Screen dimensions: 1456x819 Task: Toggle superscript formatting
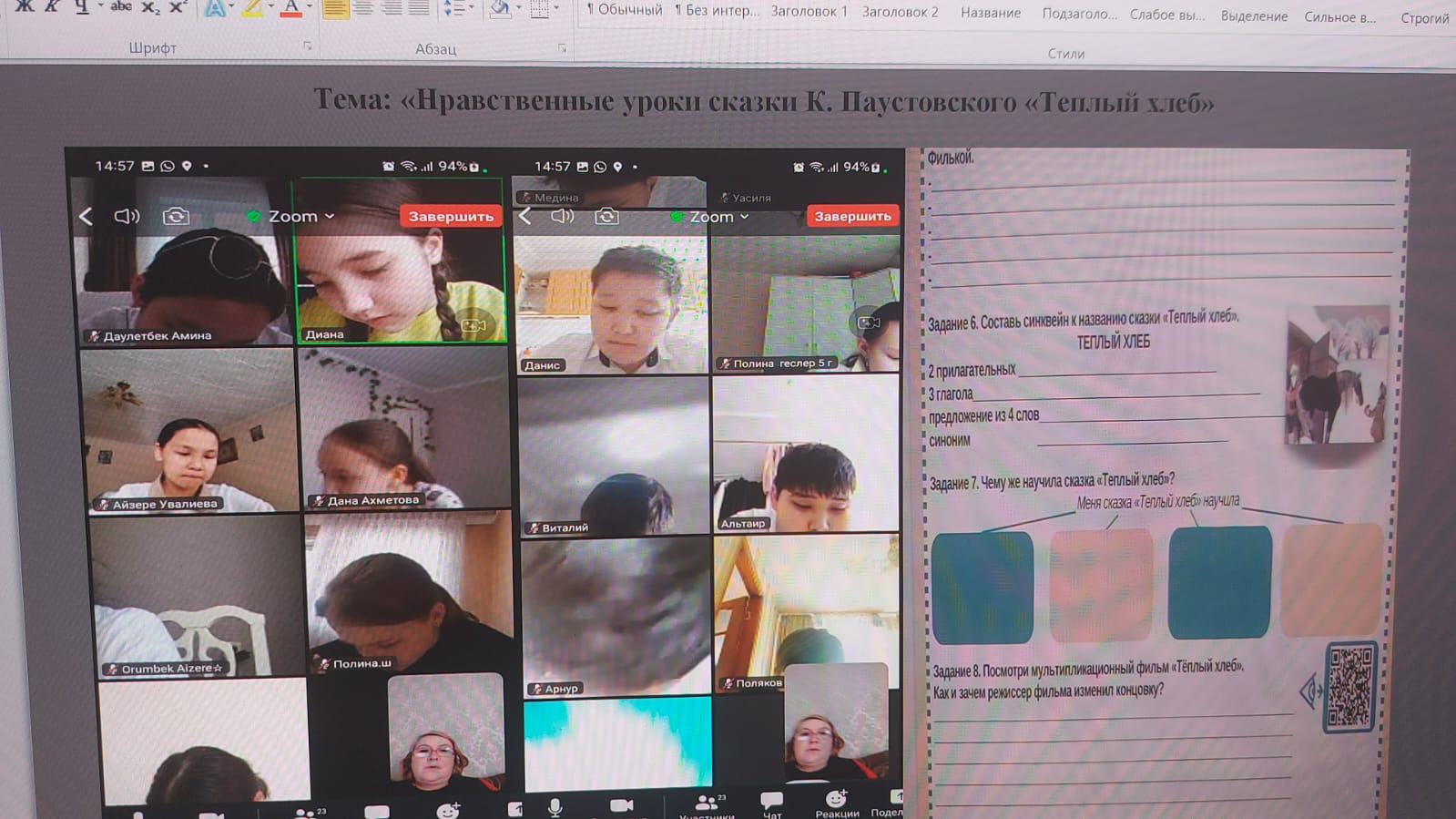pyautogui.click(x=178, y=6)
